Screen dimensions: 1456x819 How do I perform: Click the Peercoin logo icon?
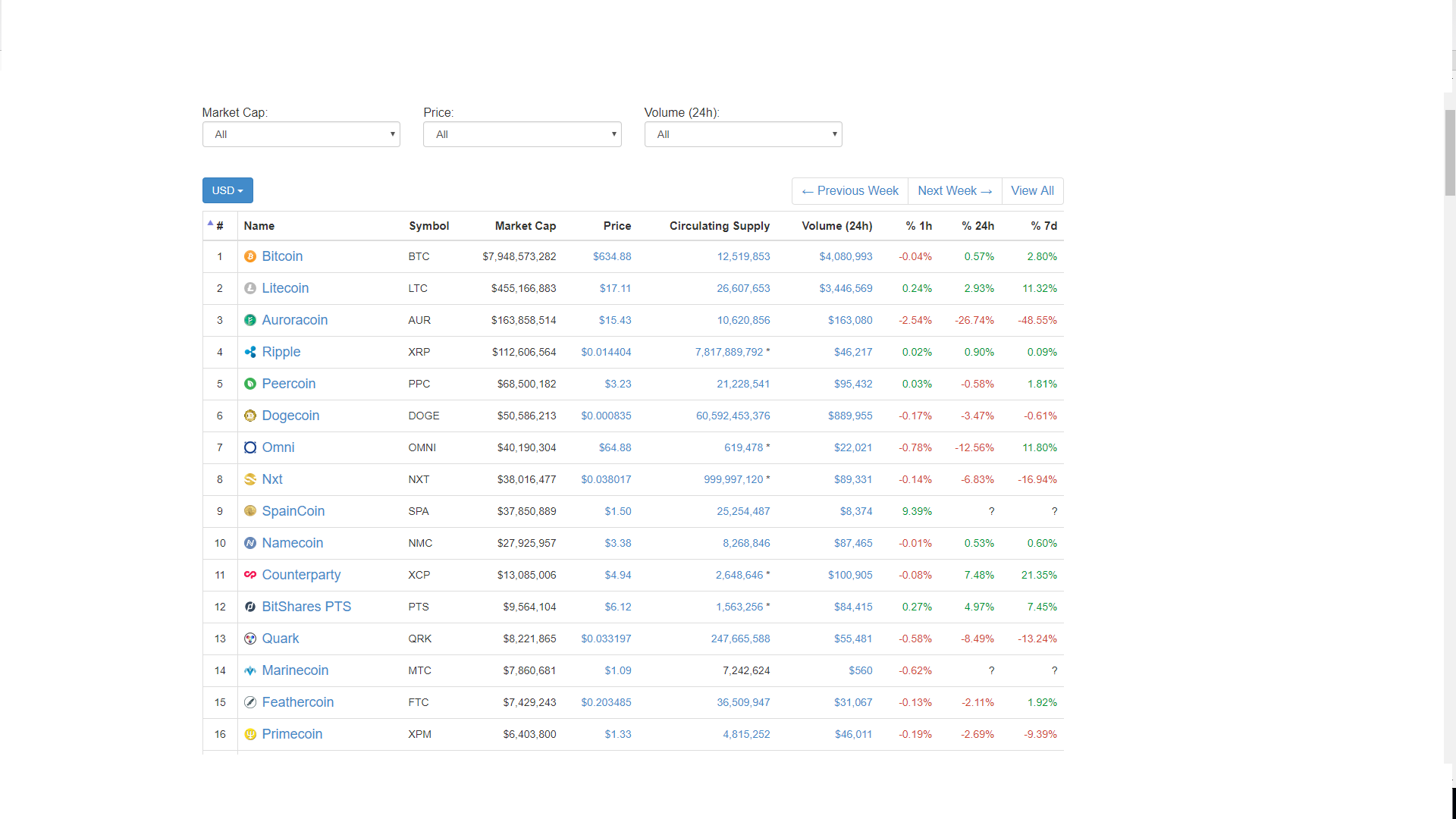point(250,384)
